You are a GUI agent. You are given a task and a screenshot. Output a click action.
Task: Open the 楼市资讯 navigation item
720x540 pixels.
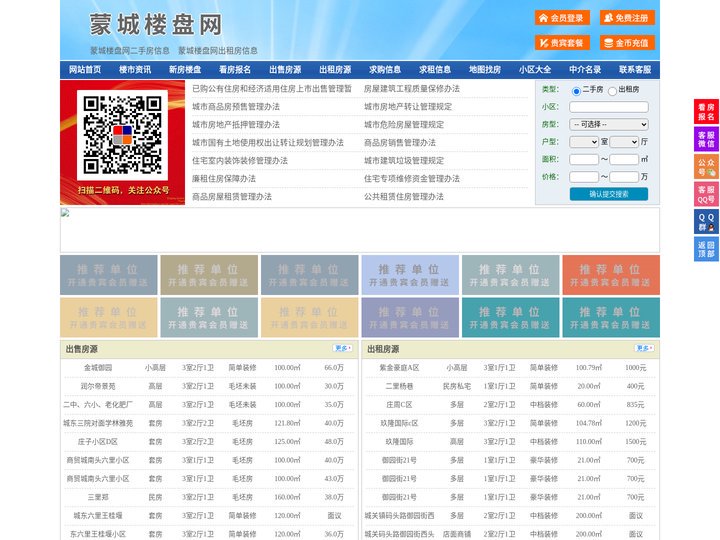coord(135,70)
